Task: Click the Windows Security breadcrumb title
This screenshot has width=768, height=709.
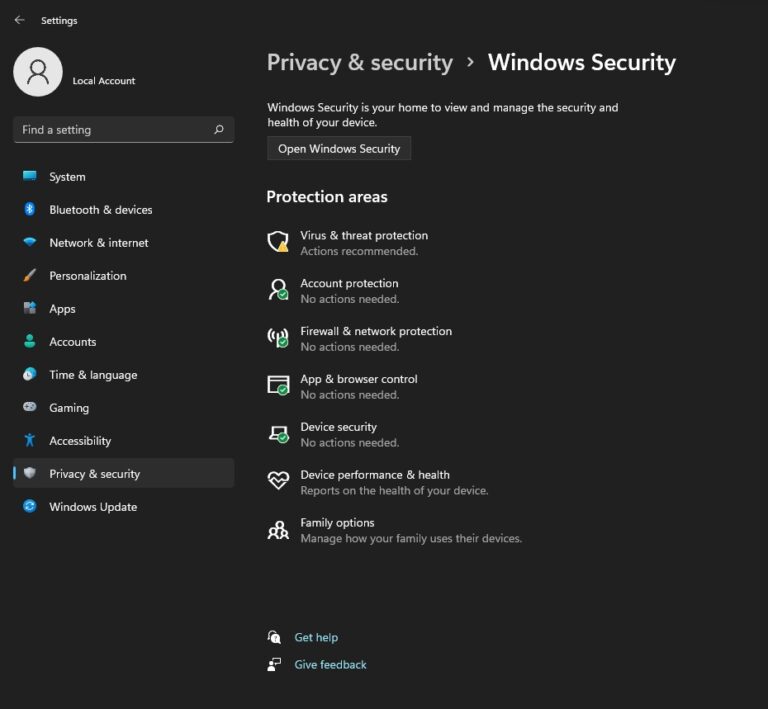Action: [x=582, y=63]
